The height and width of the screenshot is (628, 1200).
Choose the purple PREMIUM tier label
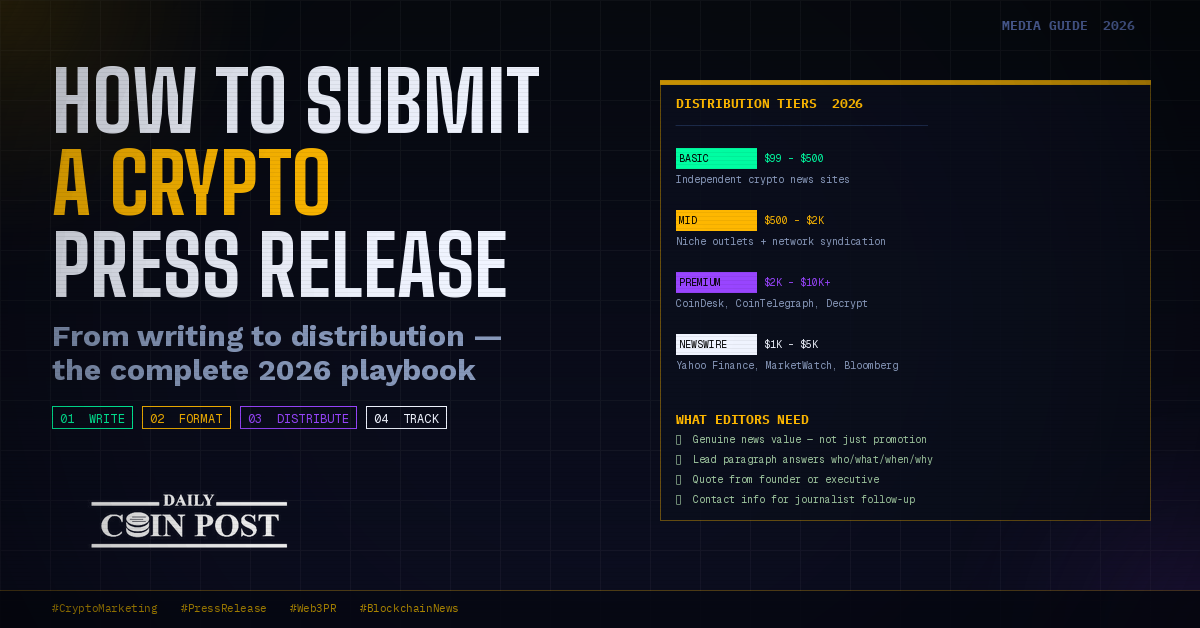(716, 282)
